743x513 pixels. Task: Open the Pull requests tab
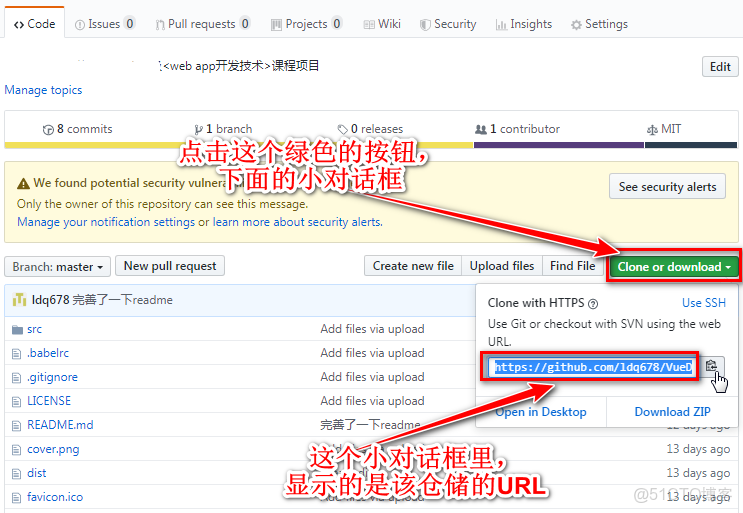(x=202, y=24)
